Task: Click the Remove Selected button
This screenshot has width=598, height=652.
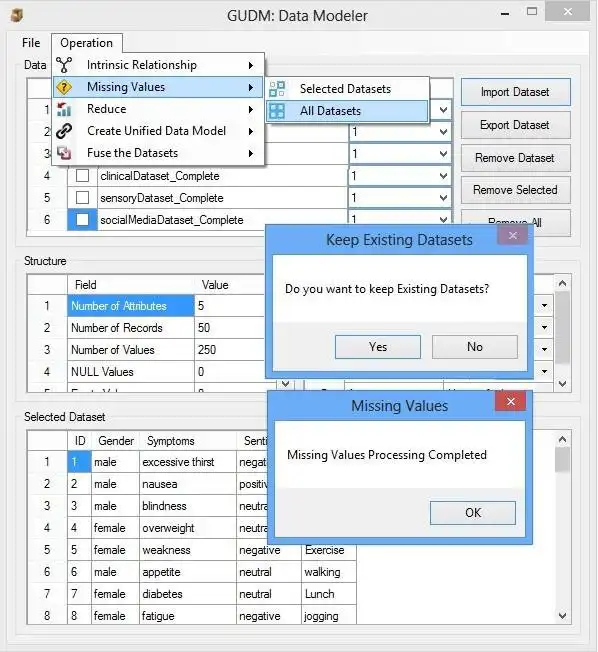Action: click(516, 190)
